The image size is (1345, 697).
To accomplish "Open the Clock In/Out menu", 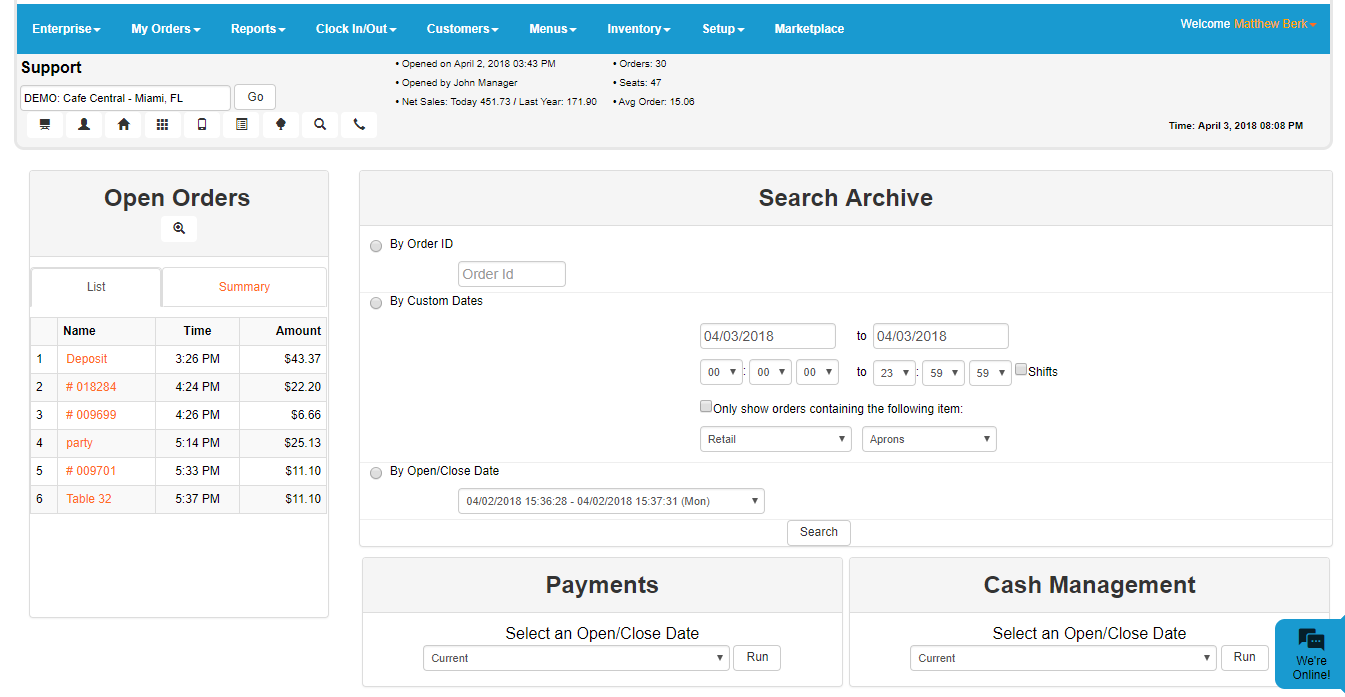I will [x=357, y=29].
